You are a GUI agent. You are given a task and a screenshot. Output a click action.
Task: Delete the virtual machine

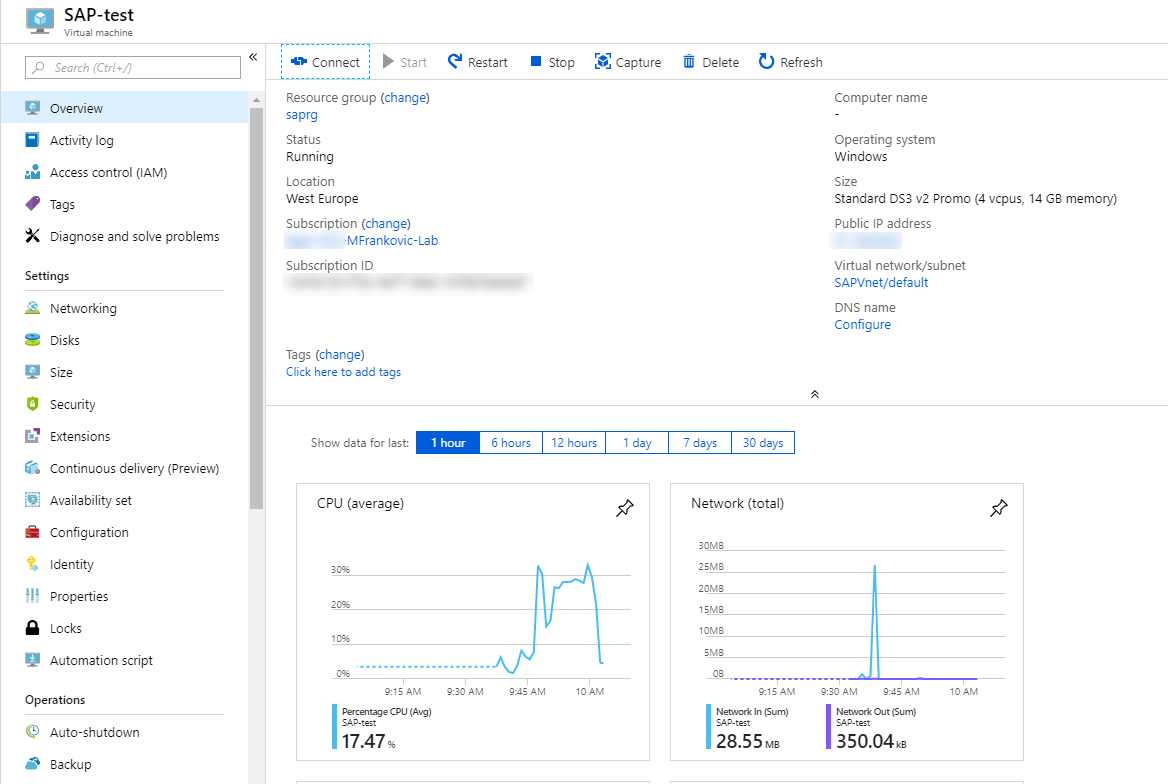711,62
